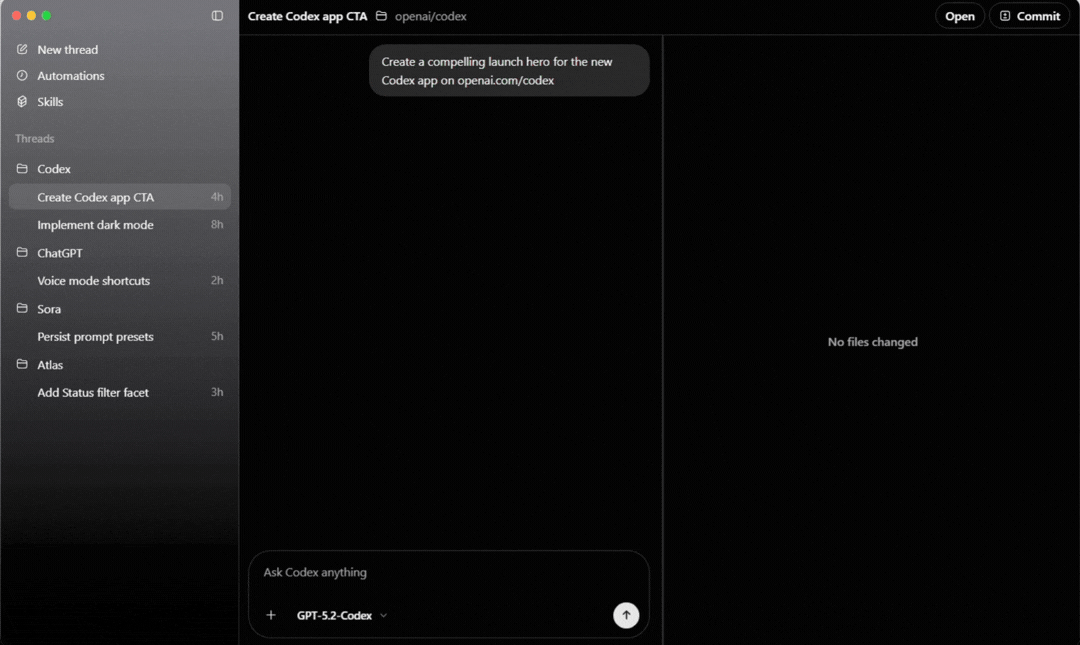Click the Open button
Viewport: 1080px width, 645px height.
coord(959,15)
